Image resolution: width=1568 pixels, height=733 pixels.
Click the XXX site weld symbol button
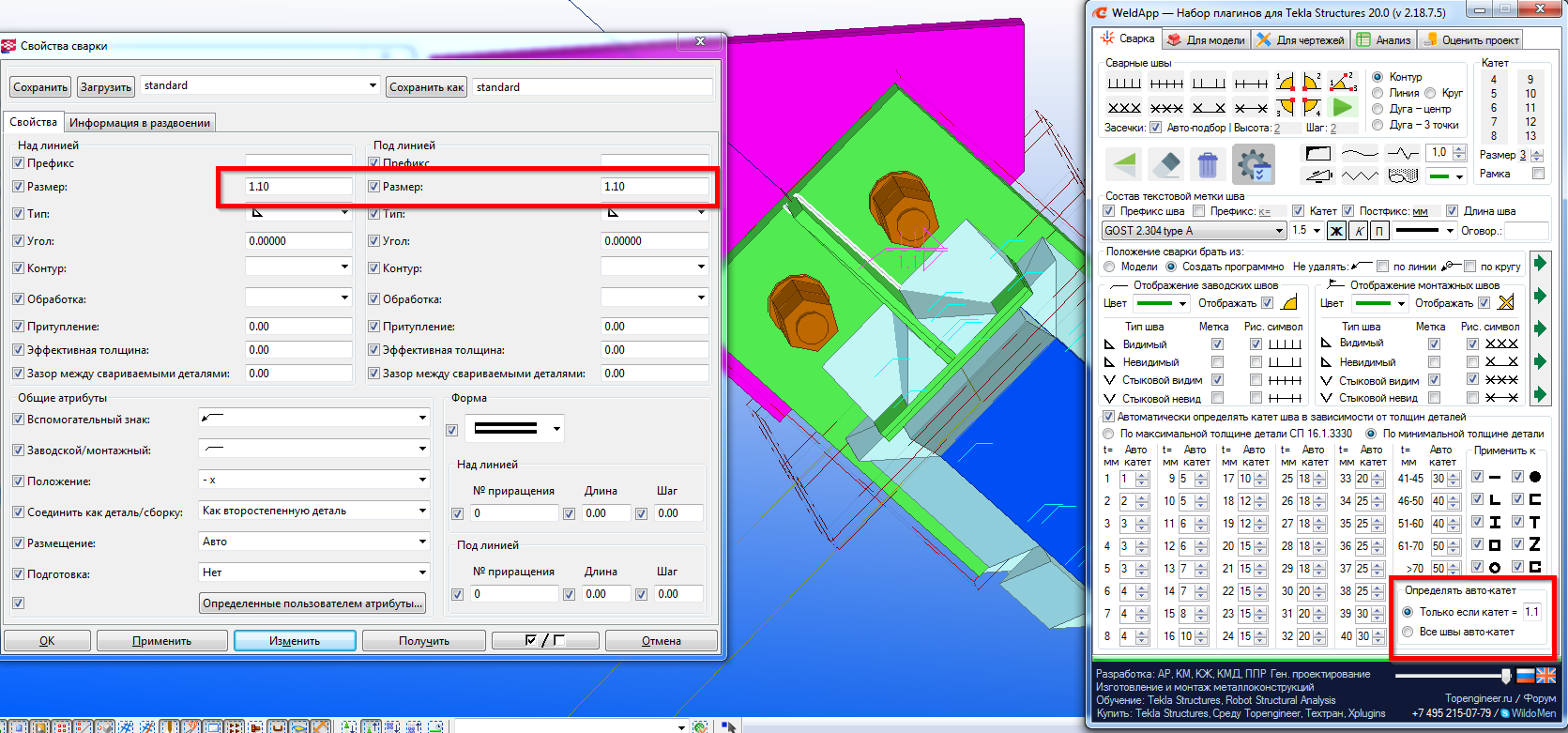[1124, 107]
